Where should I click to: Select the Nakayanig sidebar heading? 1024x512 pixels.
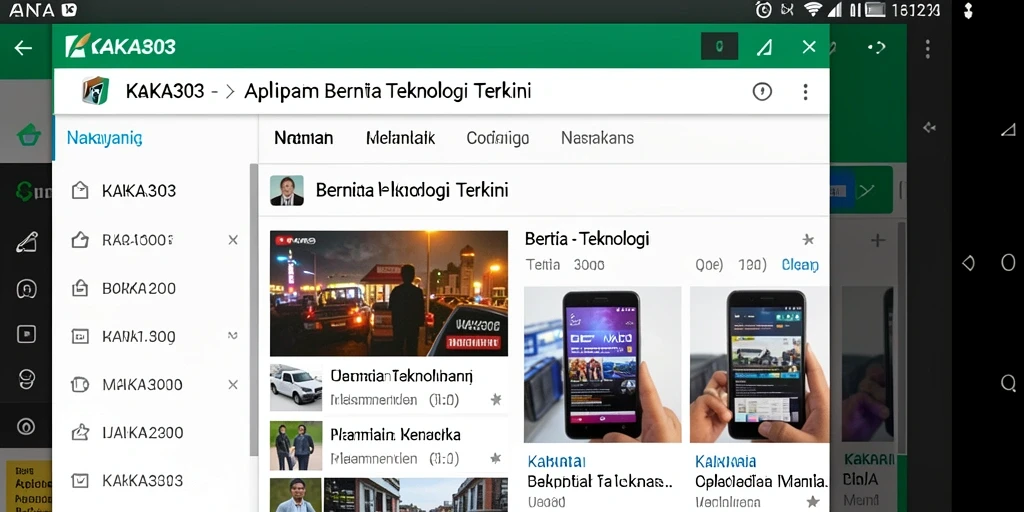(104, 138)
